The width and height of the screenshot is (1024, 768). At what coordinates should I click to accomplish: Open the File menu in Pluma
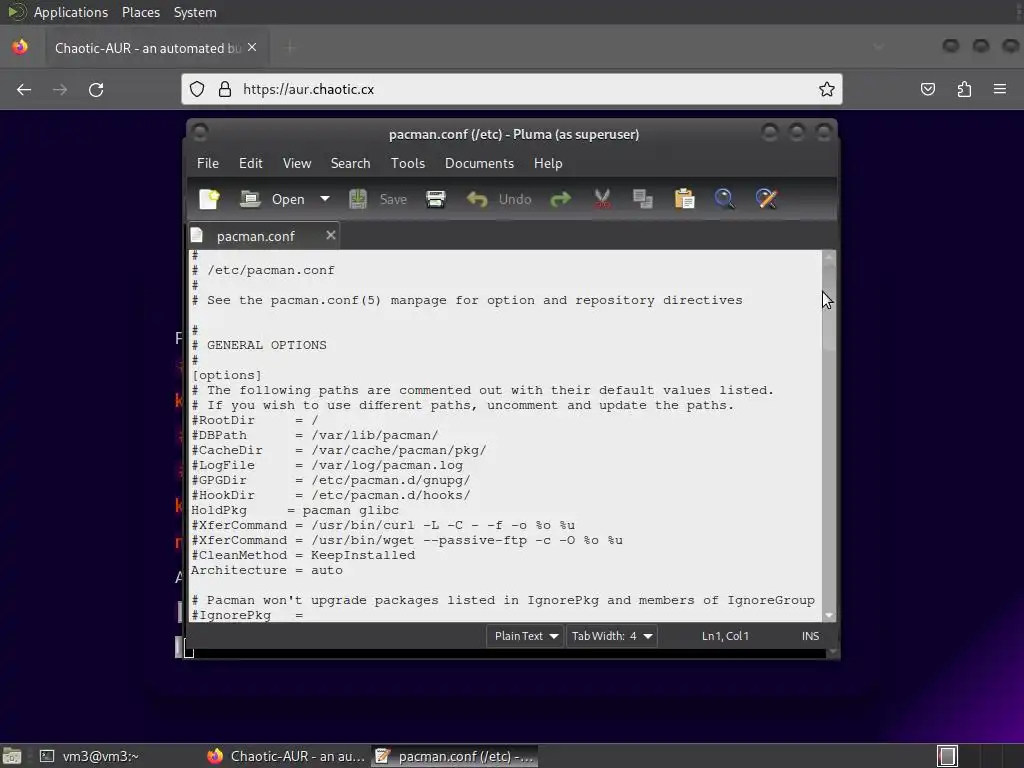(x=208, y=163)
